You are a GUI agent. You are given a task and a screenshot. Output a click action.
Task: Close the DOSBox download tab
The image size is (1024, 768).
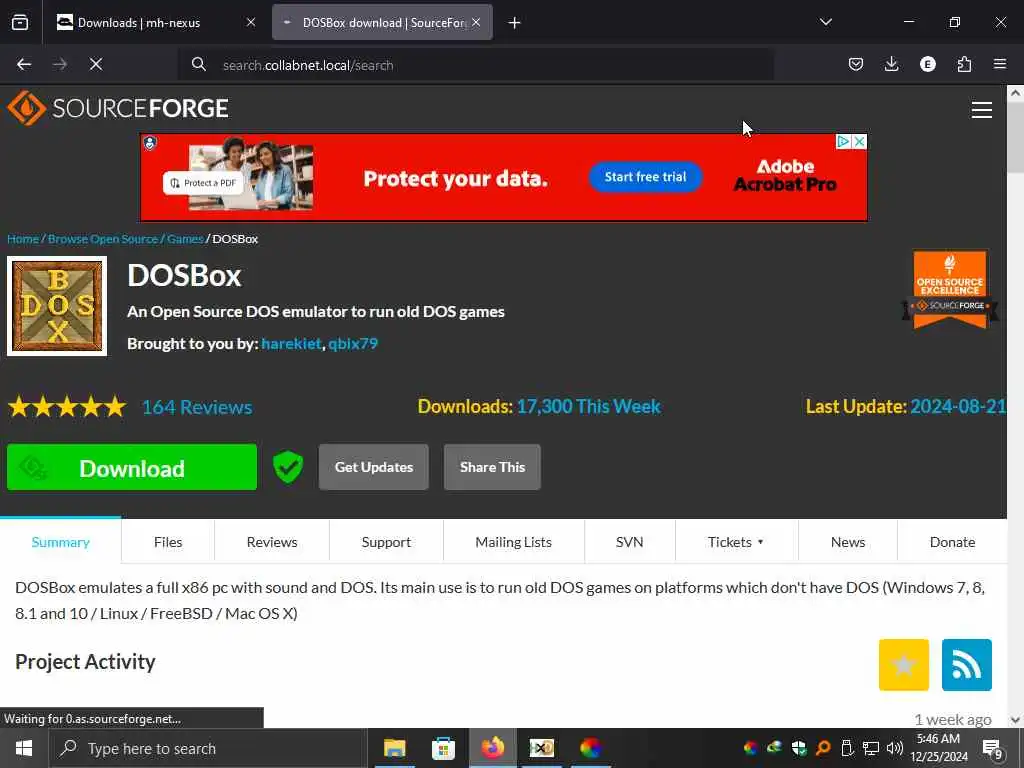click(x=476, y=22)
